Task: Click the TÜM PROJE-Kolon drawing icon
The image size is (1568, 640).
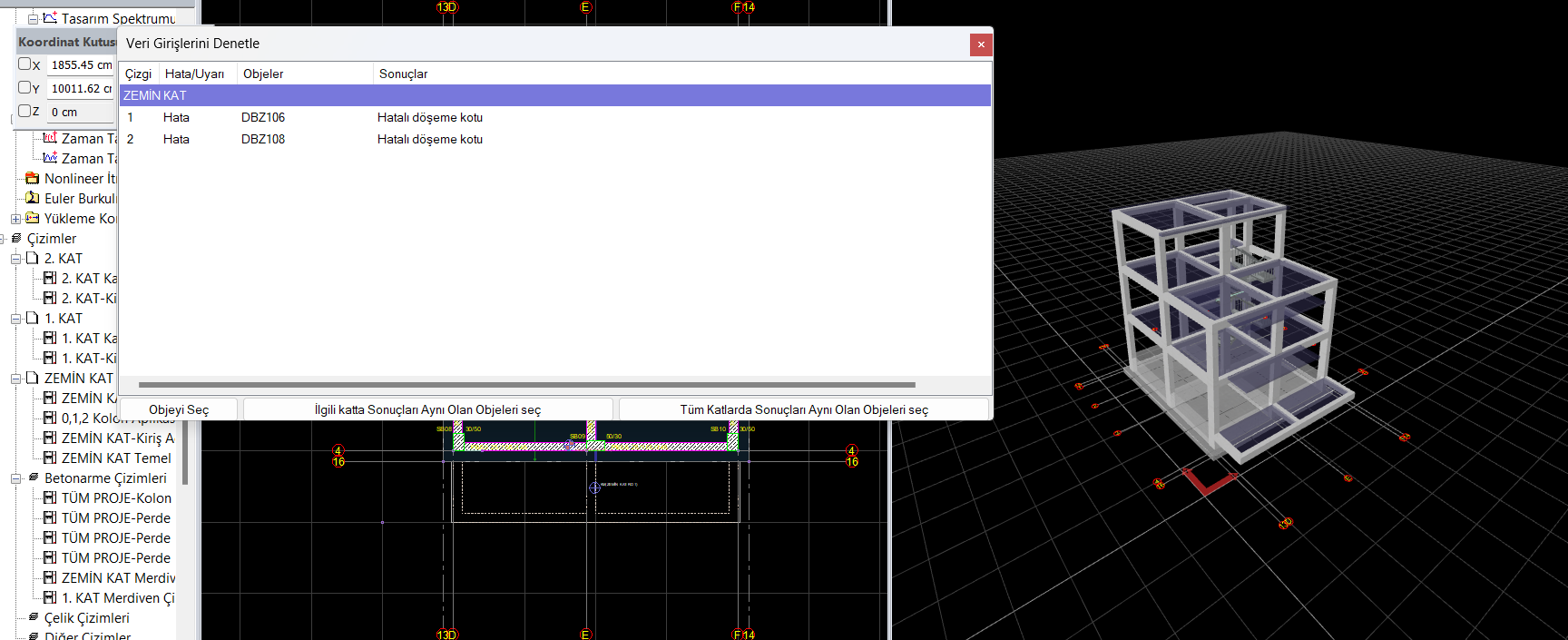Action: 50,497
